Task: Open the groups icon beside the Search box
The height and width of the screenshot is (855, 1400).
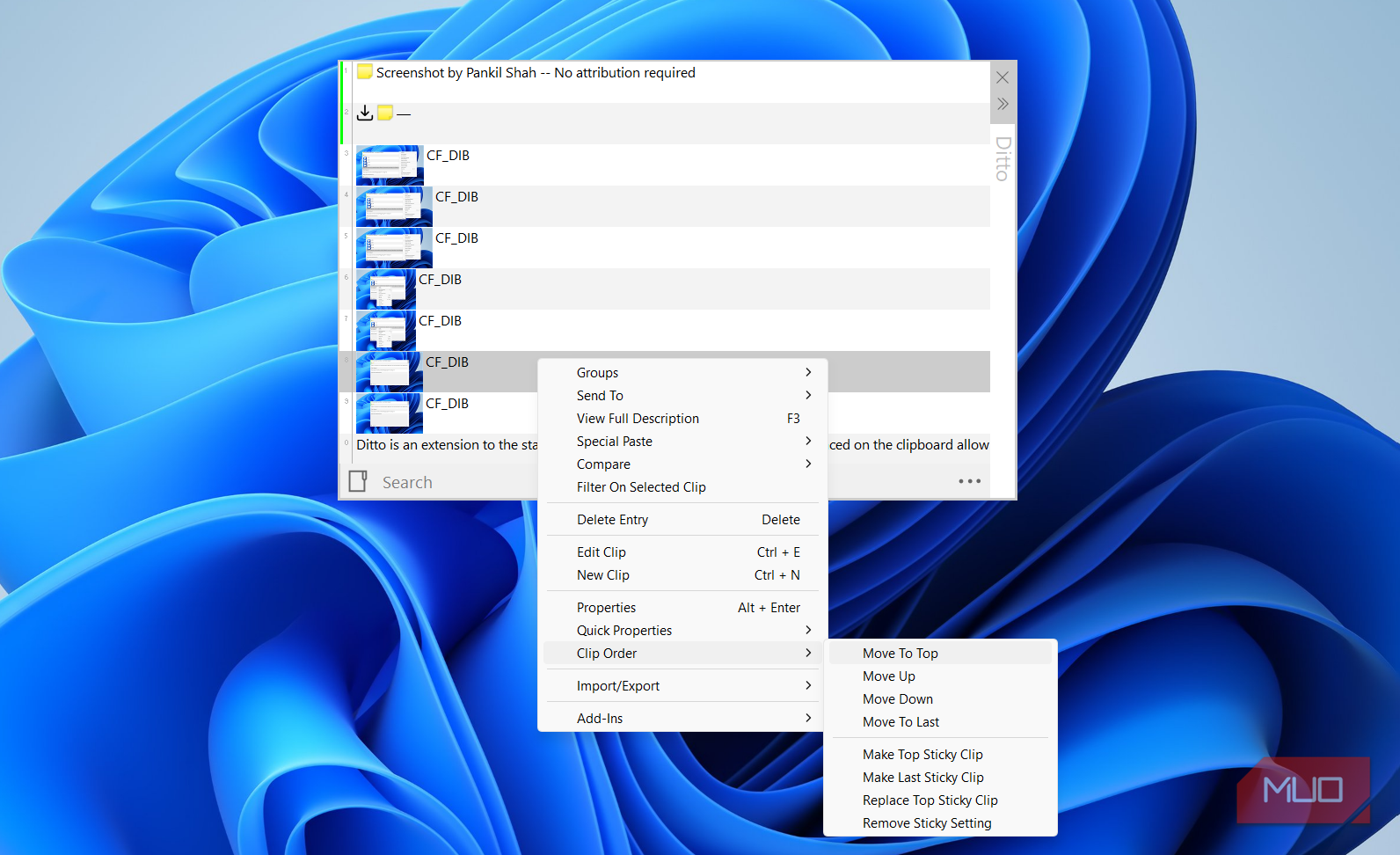Action: point(358,481)
